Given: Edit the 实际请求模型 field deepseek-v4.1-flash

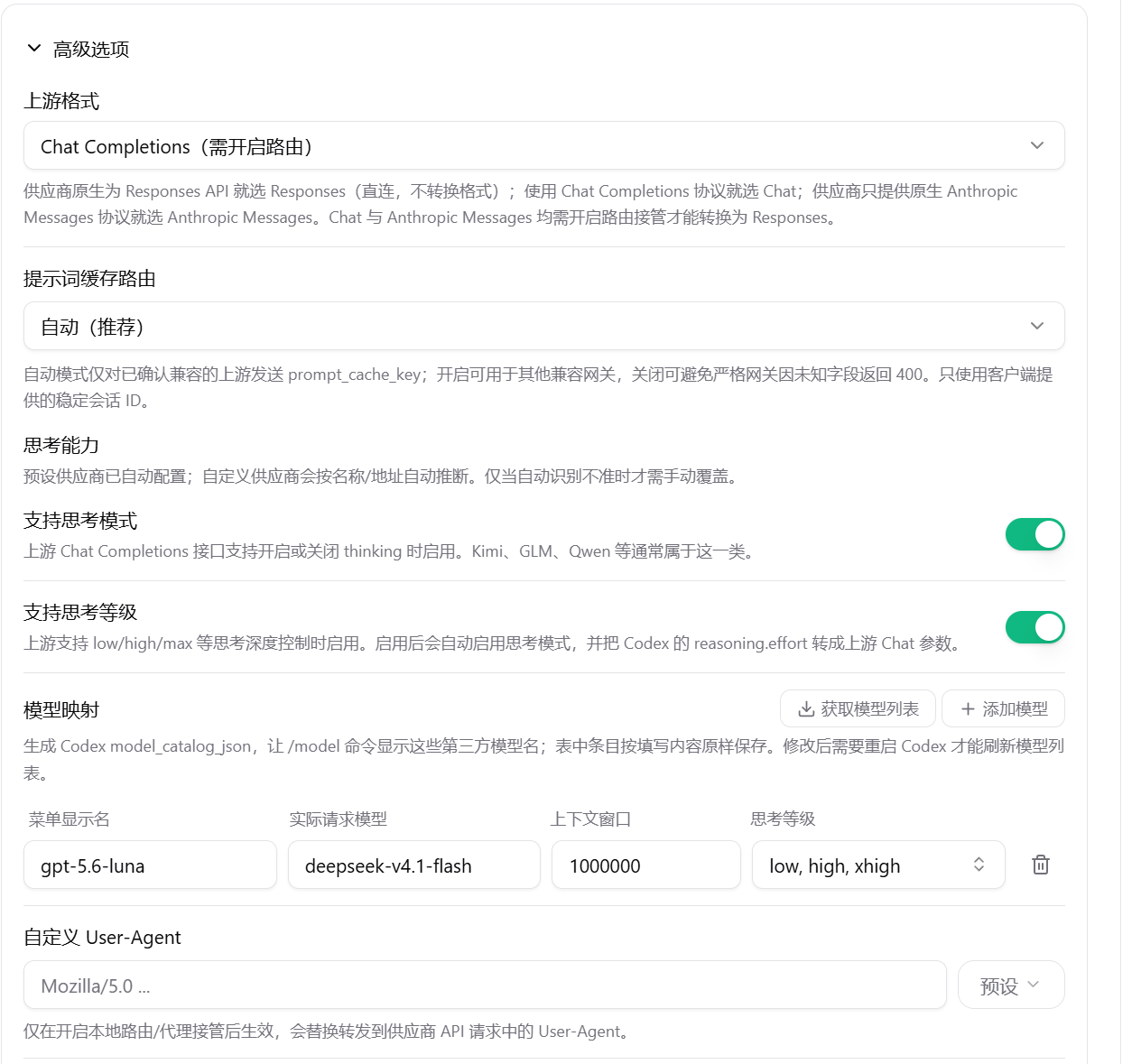Looking at the screenshot, I should click(414, 865).
